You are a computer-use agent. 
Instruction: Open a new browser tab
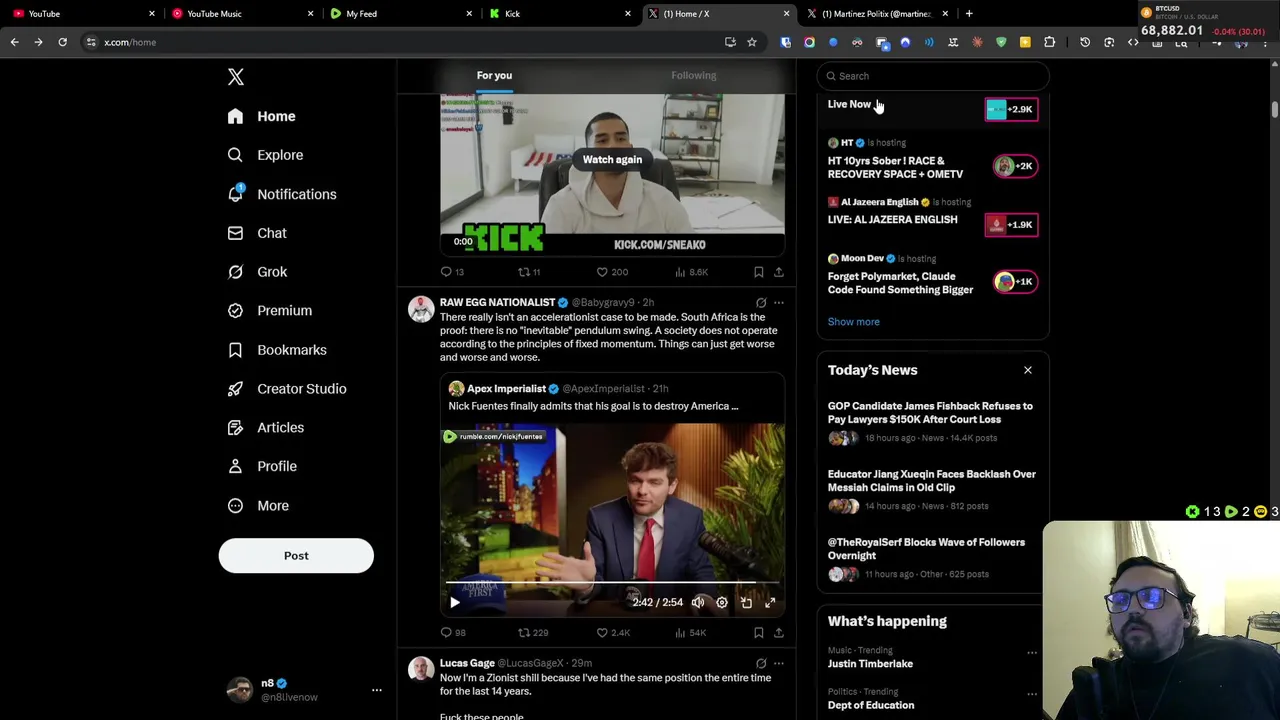tap(969, 14)
